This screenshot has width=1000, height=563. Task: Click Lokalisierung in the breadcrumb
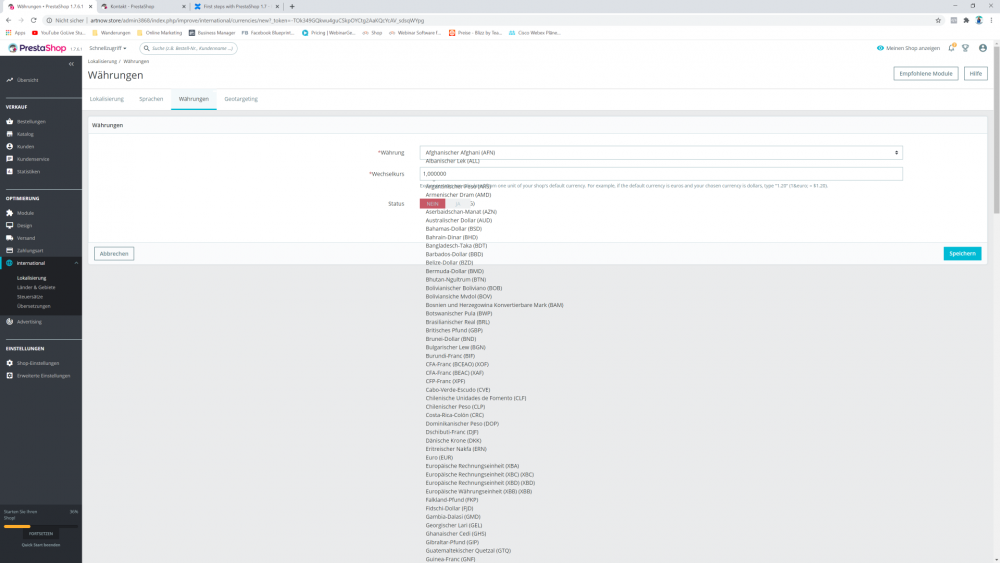click(x=102, y=61)
